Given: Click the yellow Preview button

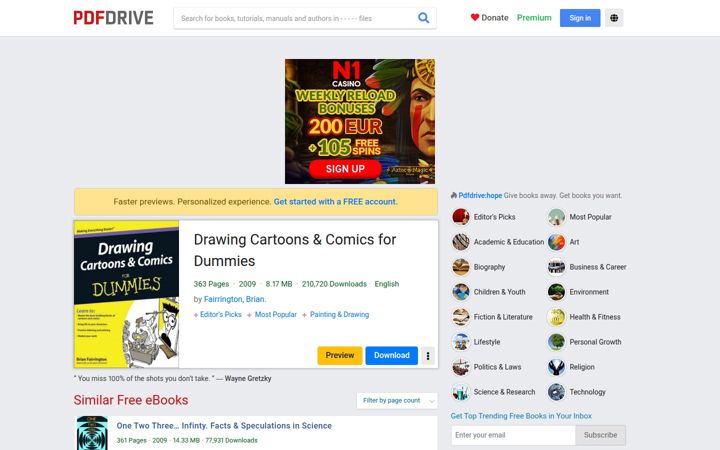Looking at the screenshot, I should (x=340, y=355).
